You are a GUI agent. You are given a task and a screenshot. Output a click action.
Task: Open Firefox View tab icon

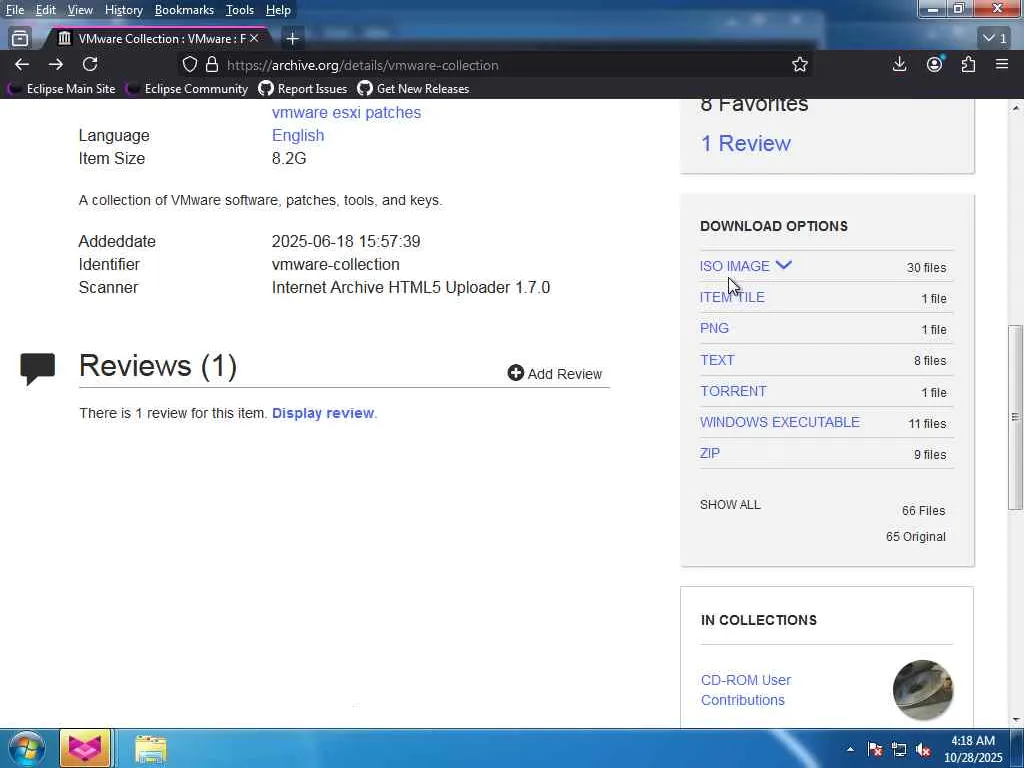coord(20,39)
